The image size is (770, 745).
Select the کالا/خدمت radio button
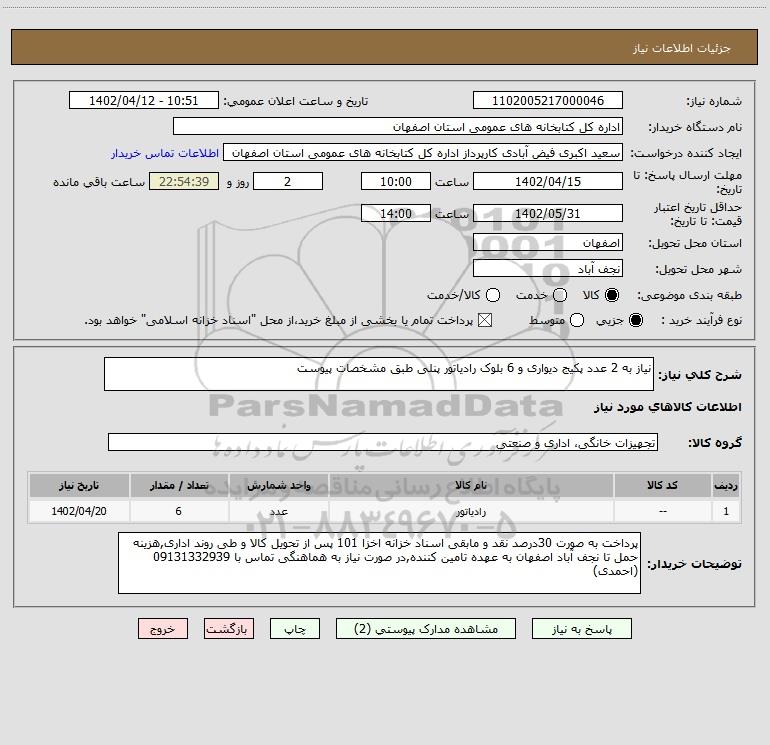493,295
